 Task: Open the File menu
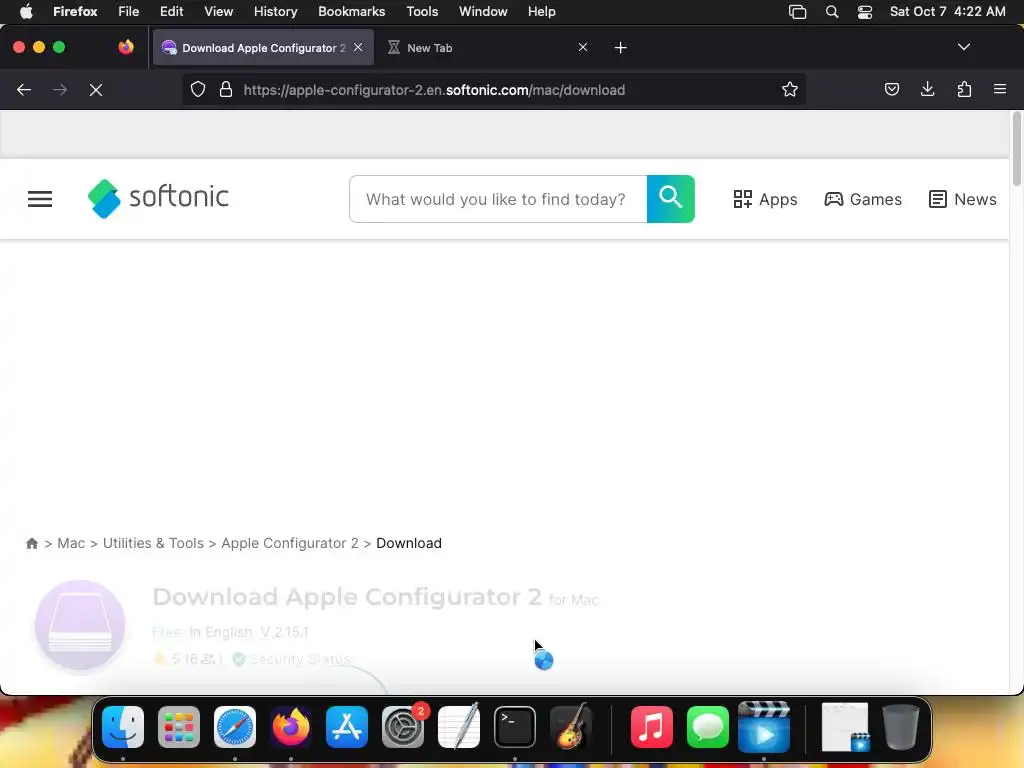click(129, 12)
